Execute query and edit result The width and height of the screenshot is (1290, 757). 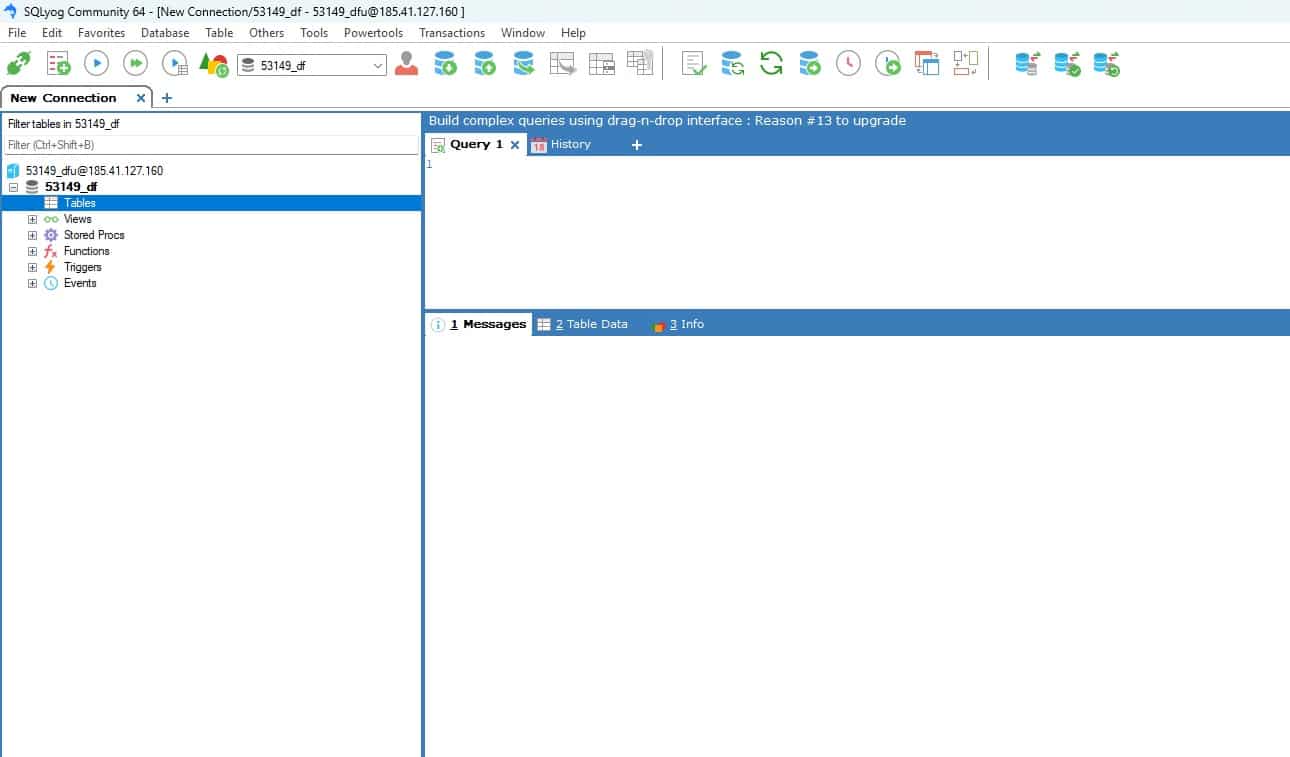pyautogui.click(x=175, y=63)
